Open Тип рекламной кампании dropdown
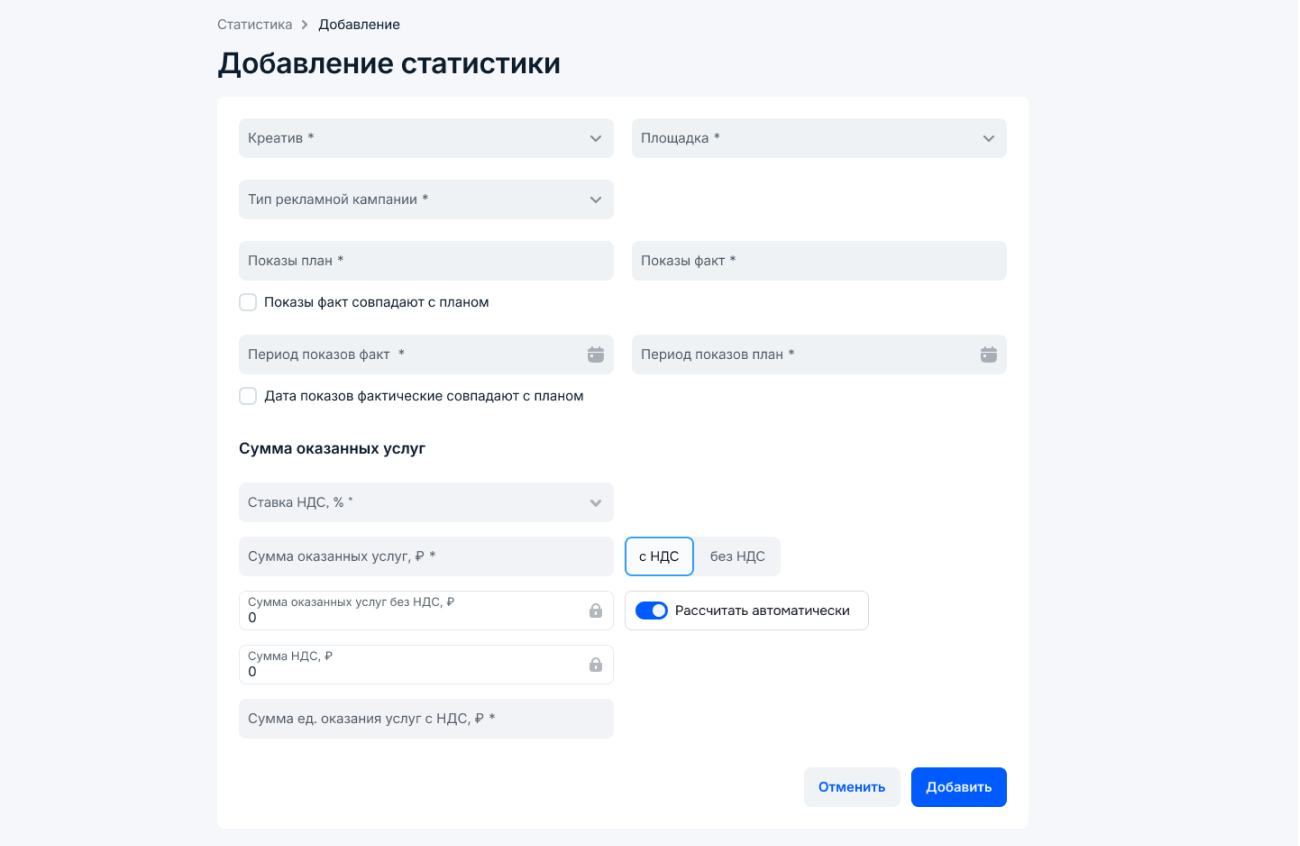 pos(426,199)
